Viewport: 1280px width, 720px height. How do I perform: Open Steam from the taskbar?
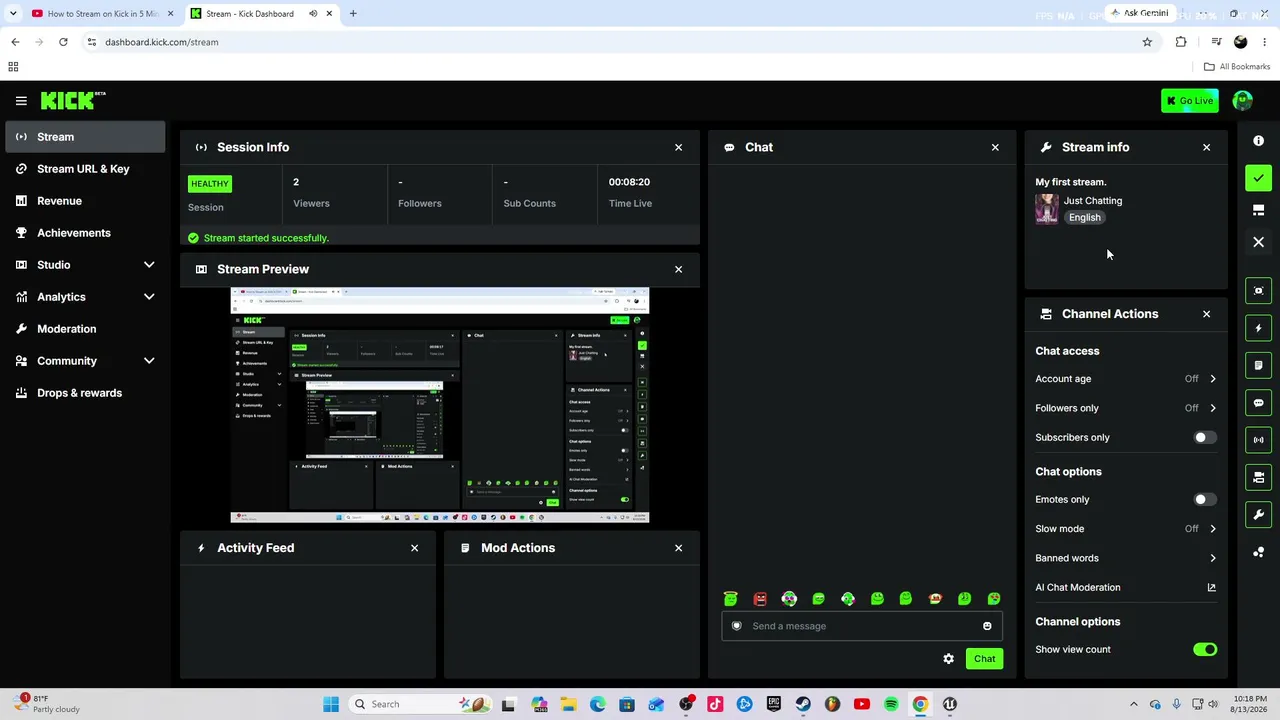pos(803,704)
